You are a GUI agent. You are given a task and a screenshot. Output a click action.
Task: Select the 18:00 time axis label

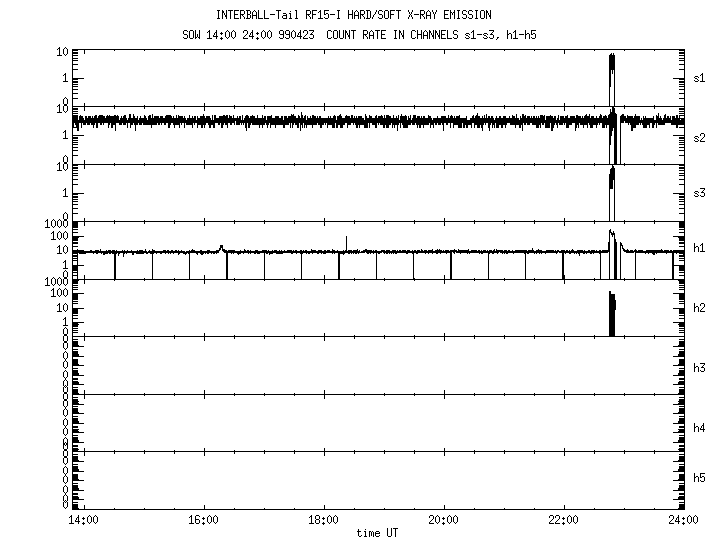tap(323, 520)
